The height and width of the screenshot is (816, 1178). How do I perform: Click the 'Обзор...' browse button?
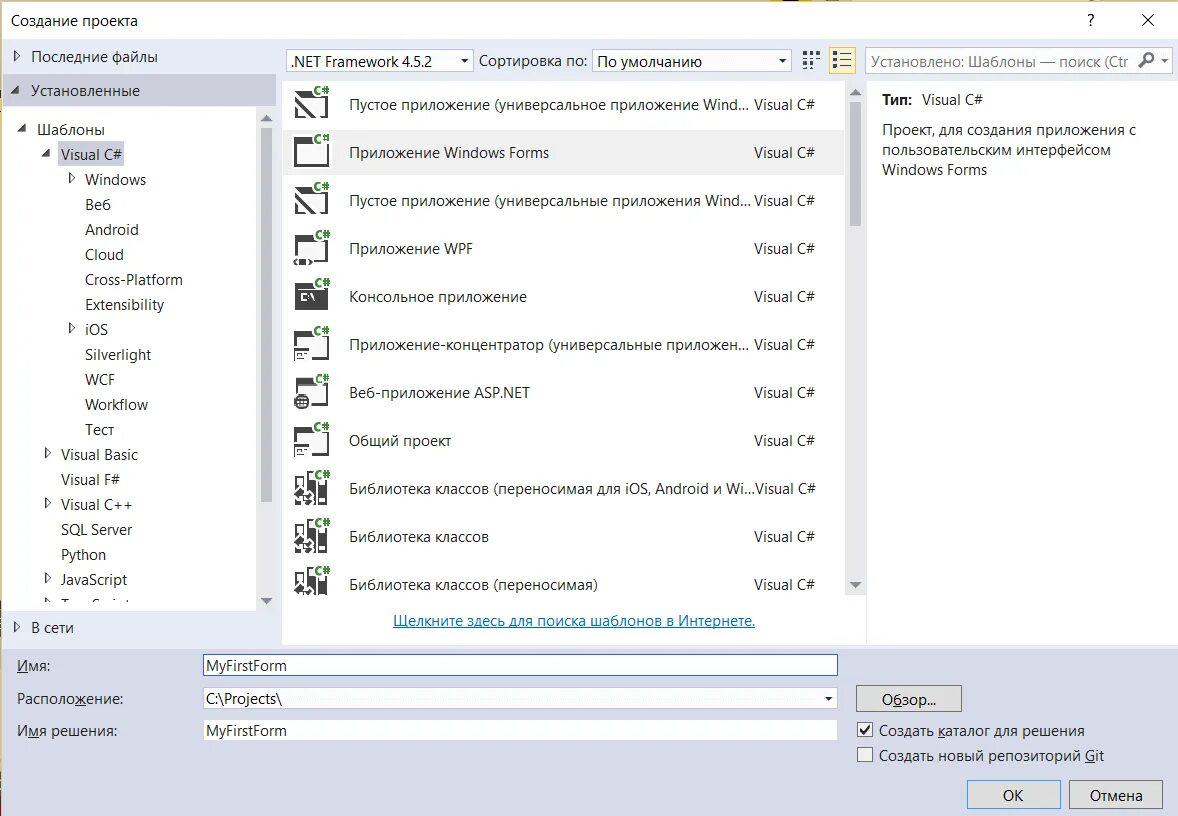908,699
